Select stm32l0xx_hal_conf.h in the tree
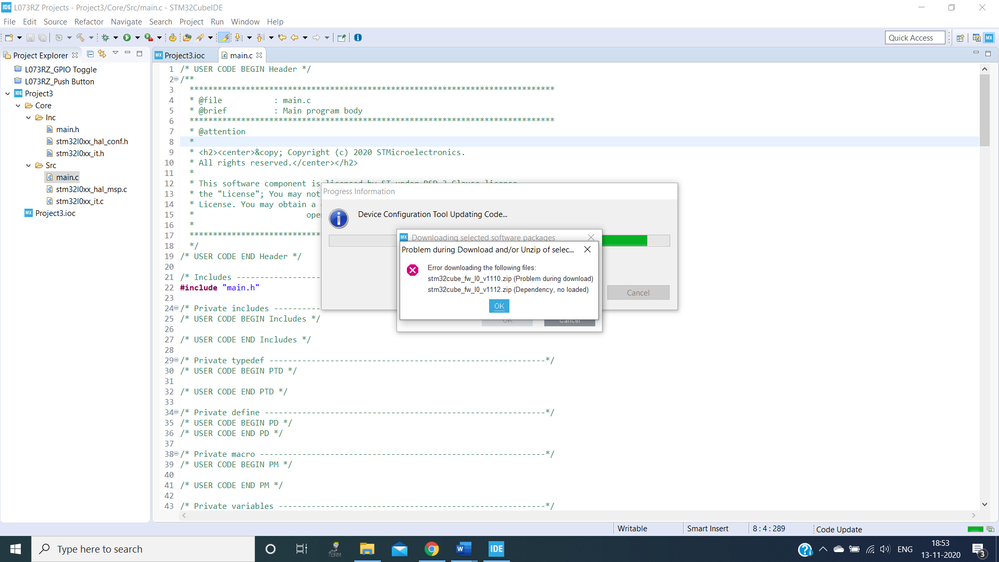The width and height of the screenshot is (999, 562). click(92, 141)
